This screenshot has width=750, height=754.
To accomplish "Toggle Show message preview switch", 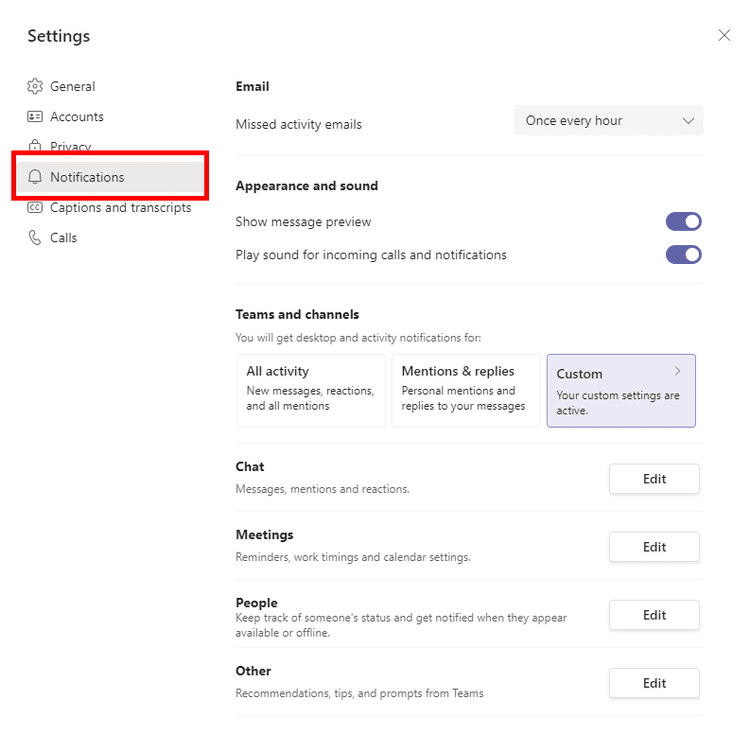I will (684, 222).
